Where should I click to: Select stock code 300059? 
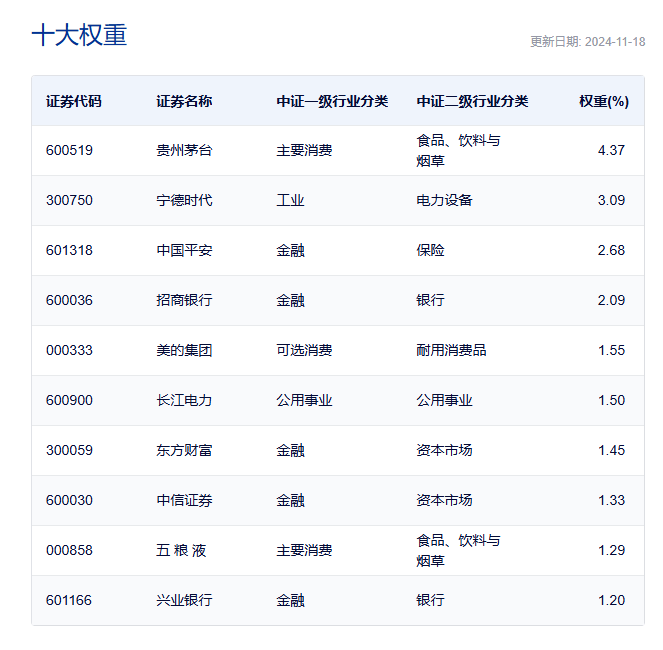click(x=69, y=450)
